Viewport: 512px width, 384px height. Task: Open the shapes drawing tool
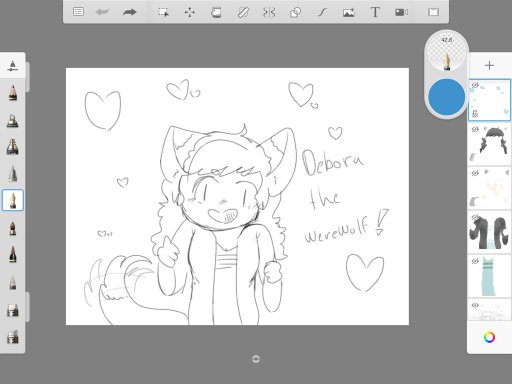pos(296,12)
